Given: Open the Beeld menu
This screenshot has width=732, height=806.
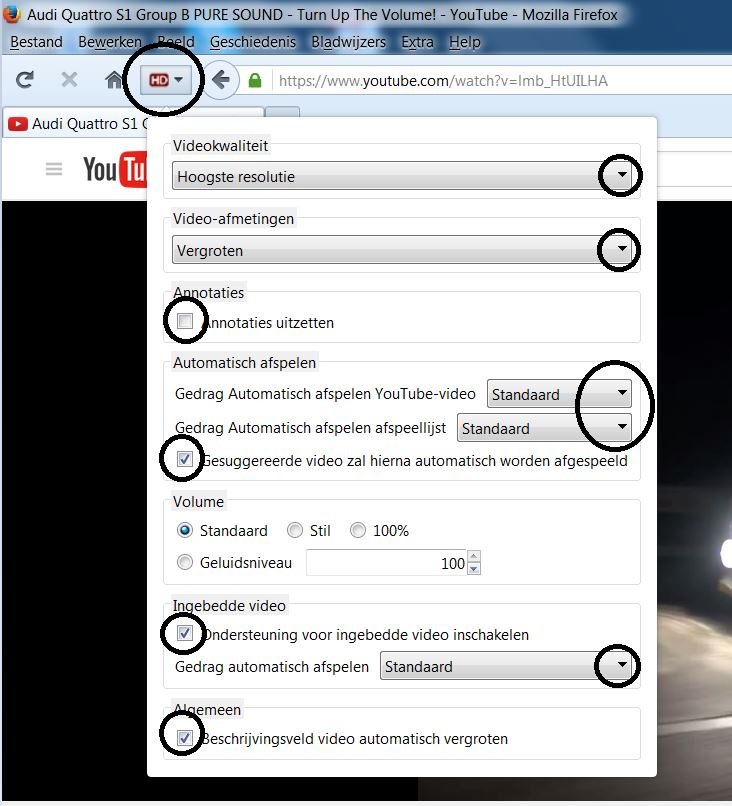Looking at the screenshot, I should click(176, 42).
